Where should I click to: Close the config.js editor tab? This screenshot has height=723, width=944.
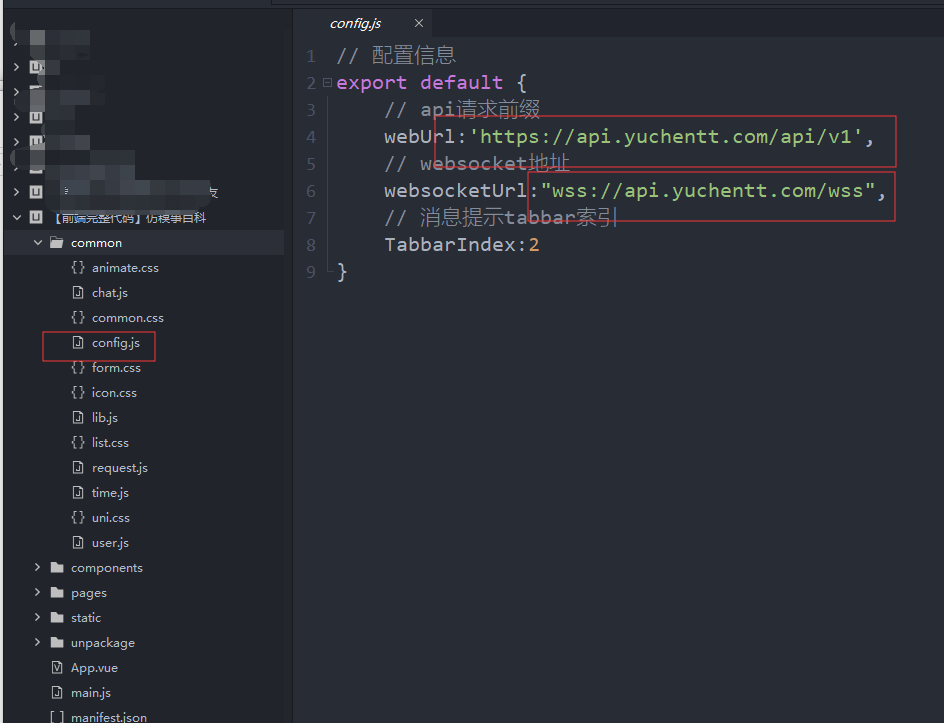pos(419,23)
